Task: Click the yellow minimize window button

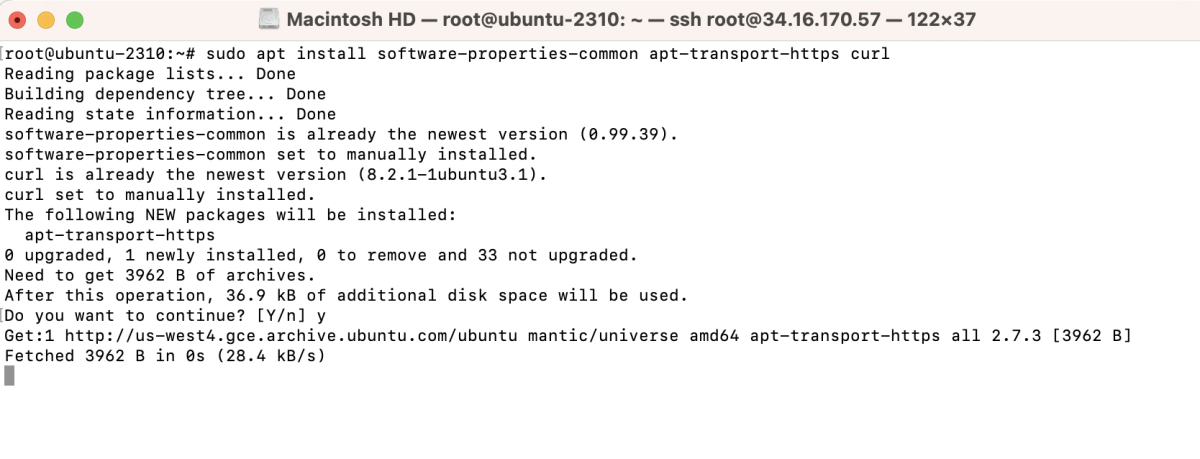Action: 46,20
